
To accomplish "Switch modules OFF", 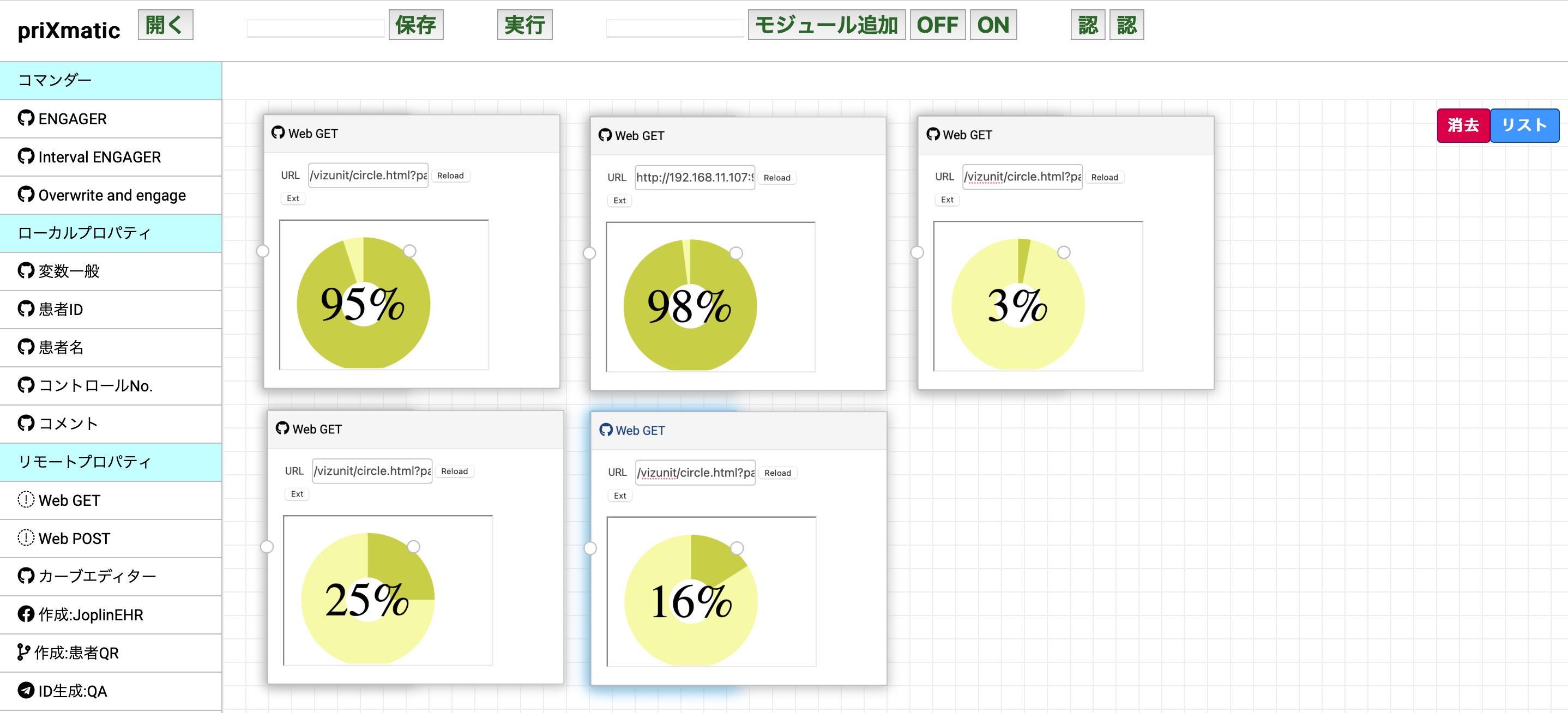I will pos(937,25).
